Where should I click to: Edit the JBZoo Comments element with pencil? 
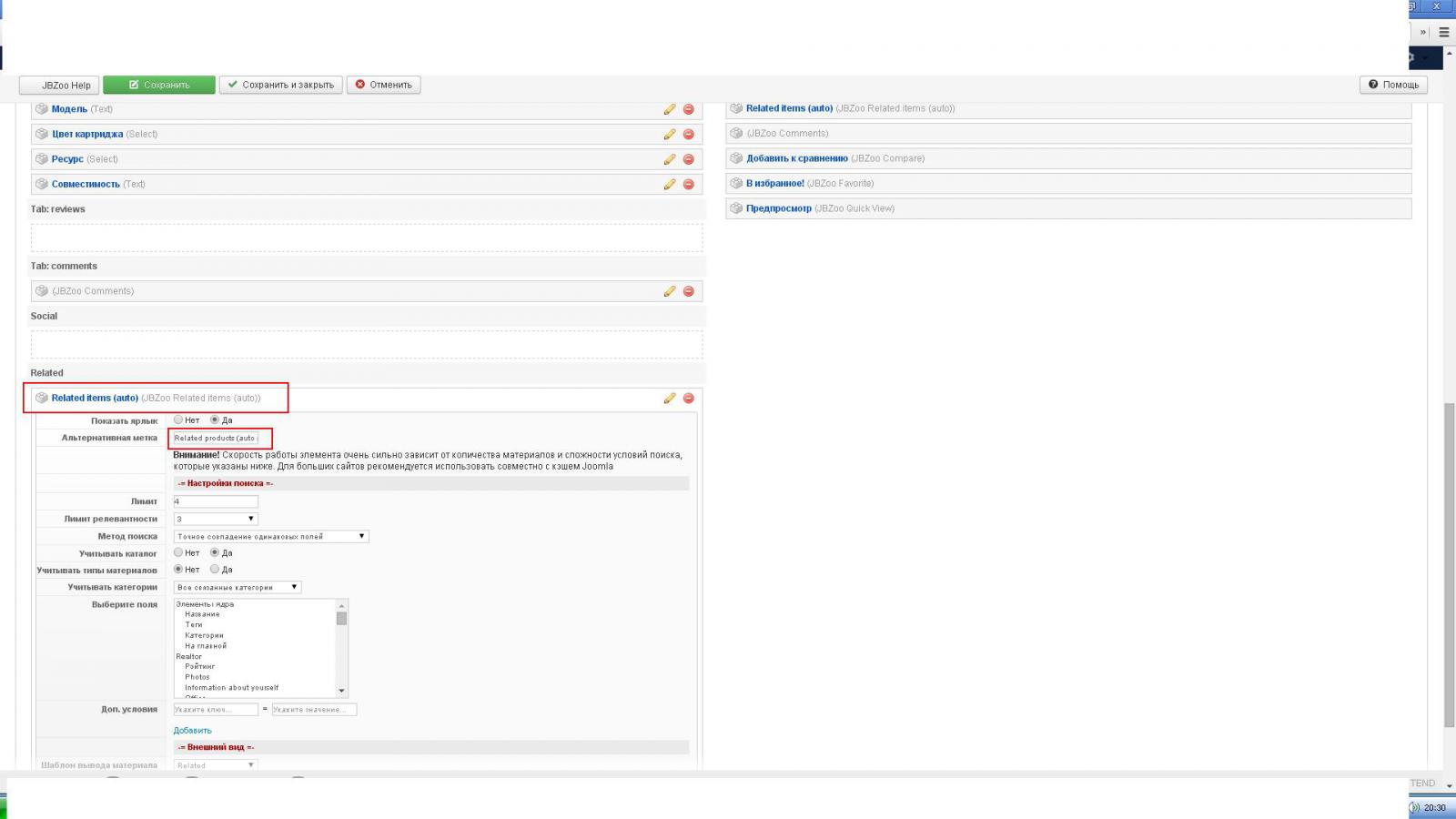tap(669, 291)
